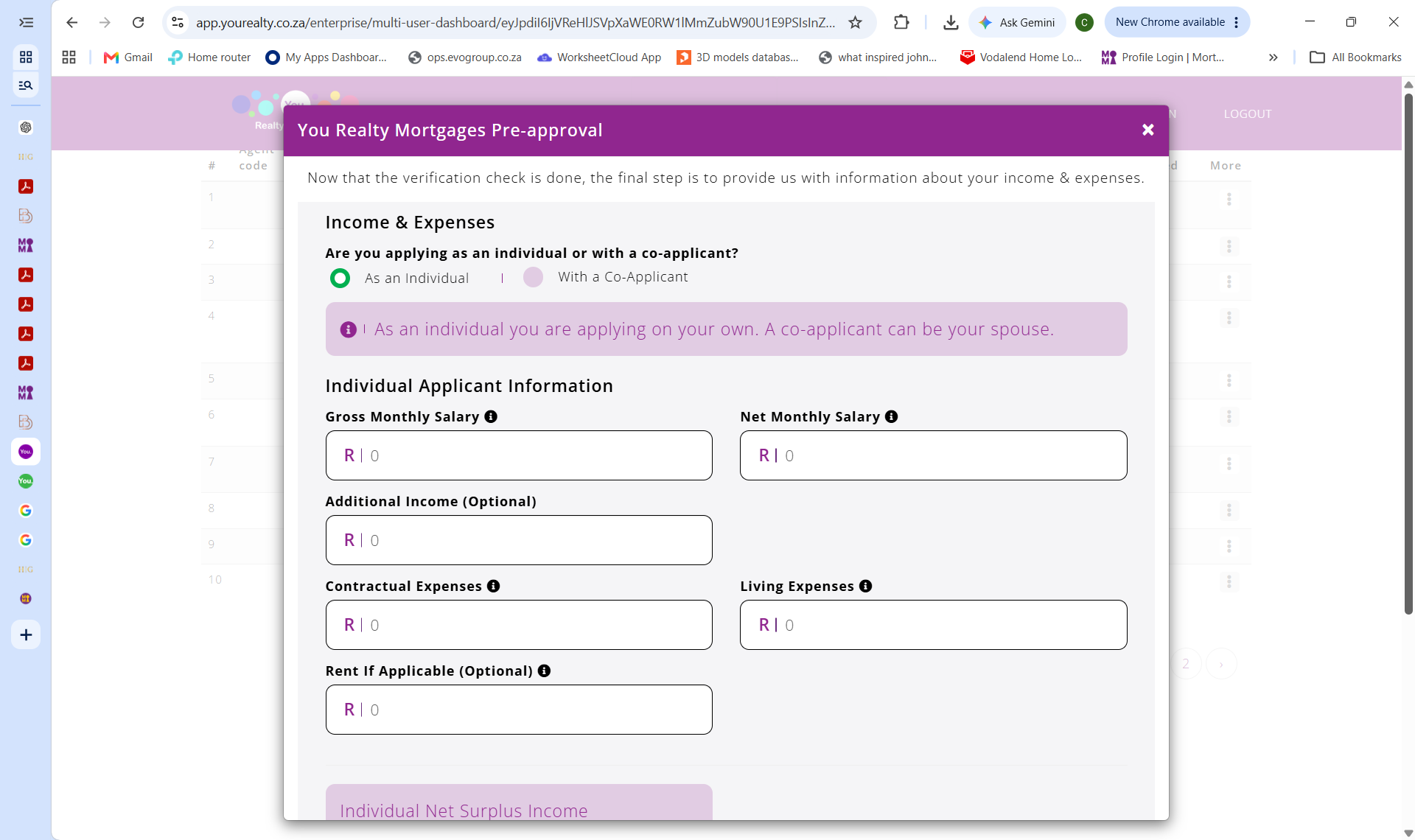This screenshot has height=840, width=1415.
Task: Focus the Gross Monthly Salary field
Action: (519, 455)
